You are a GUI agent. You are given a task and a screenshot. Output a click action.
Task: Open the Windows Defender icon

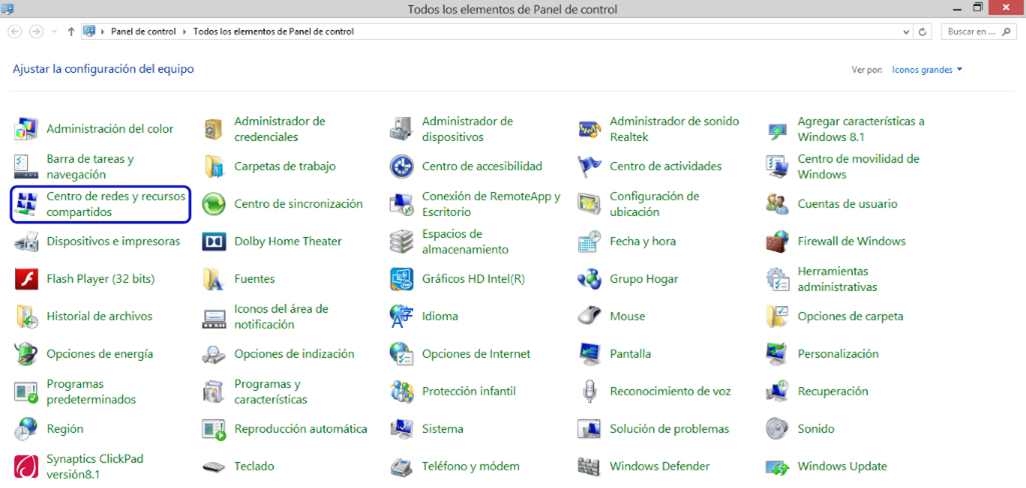click(589, 466)
